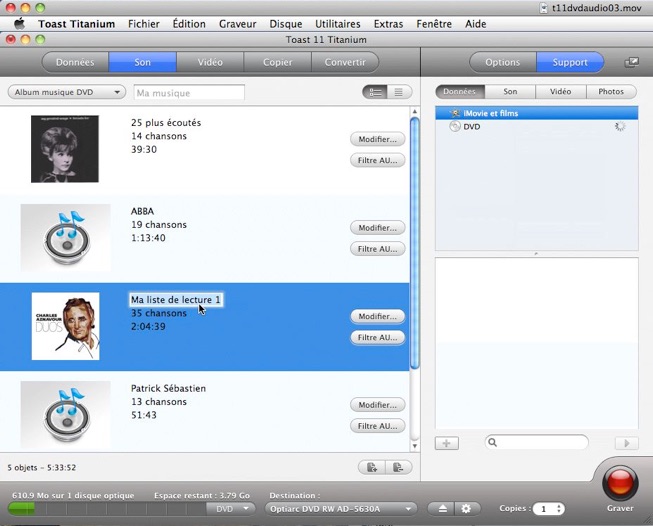Open the DVD disc size dropdown

pos(230,509)
